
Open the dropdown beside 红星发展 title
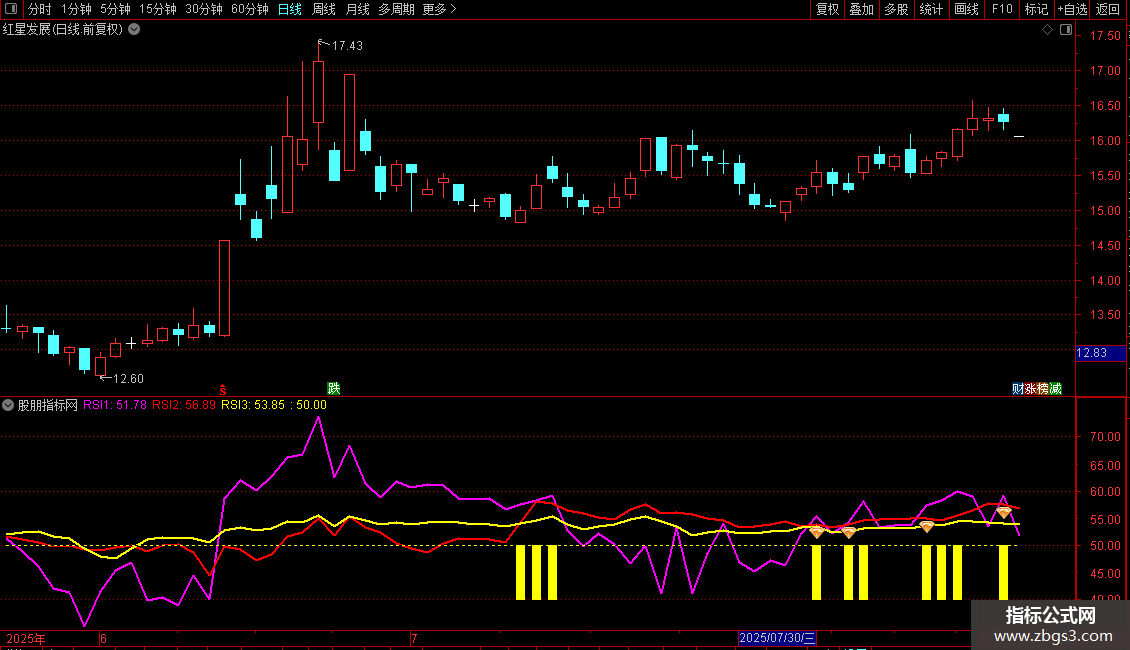134,30
